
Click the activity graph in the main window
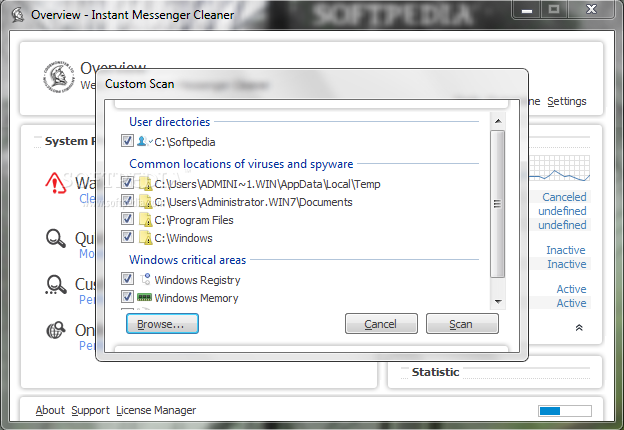(x=560, y=168)
